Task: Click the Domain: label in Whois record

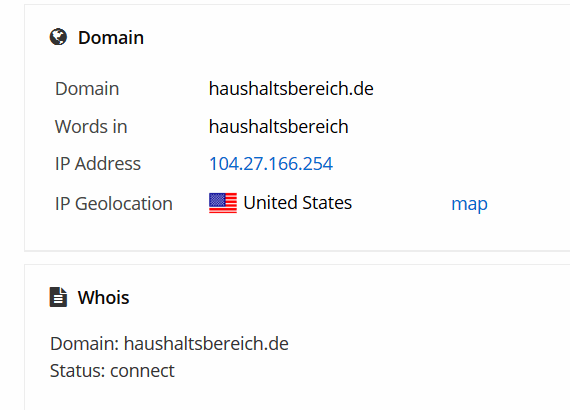Action: click(85, 343)
